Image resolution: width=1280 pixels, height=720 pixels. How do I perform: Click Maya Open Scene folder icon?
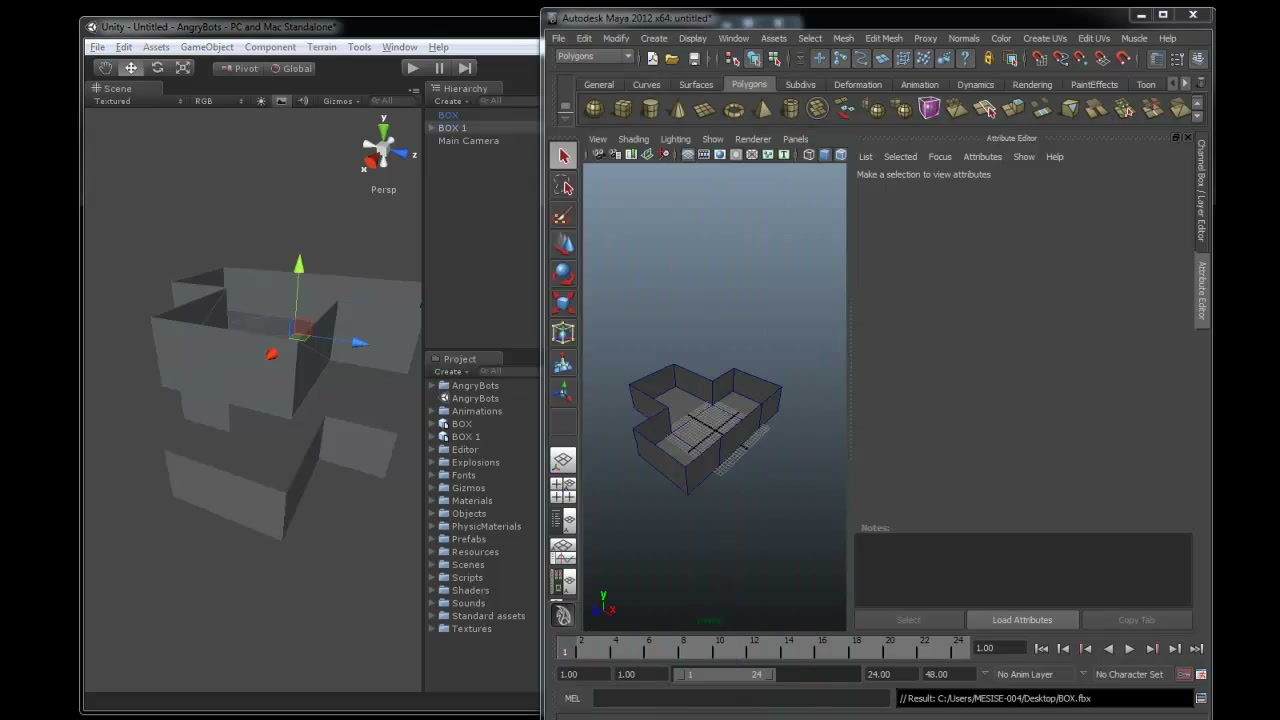point(672,59)
